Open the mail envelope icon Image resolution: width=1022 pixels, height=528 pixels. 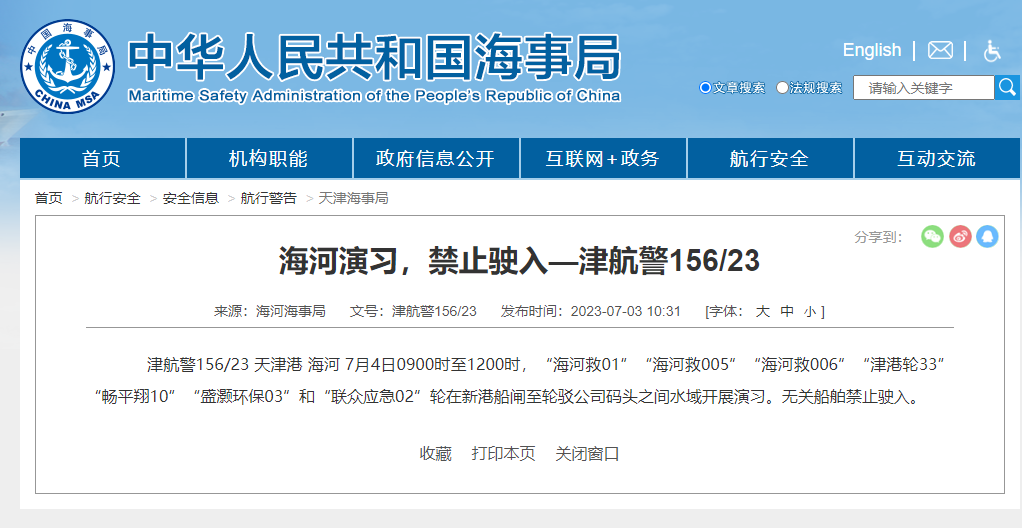click(x=940, y=50)
